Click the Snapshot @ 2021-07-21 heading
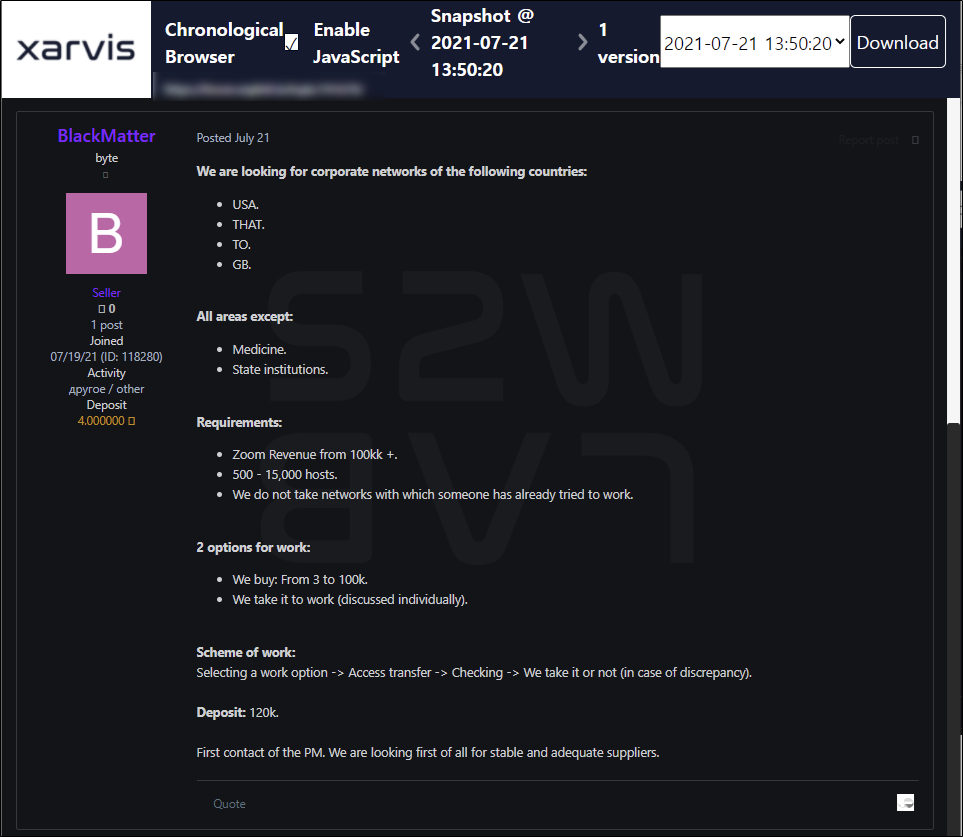 [482, 43]
